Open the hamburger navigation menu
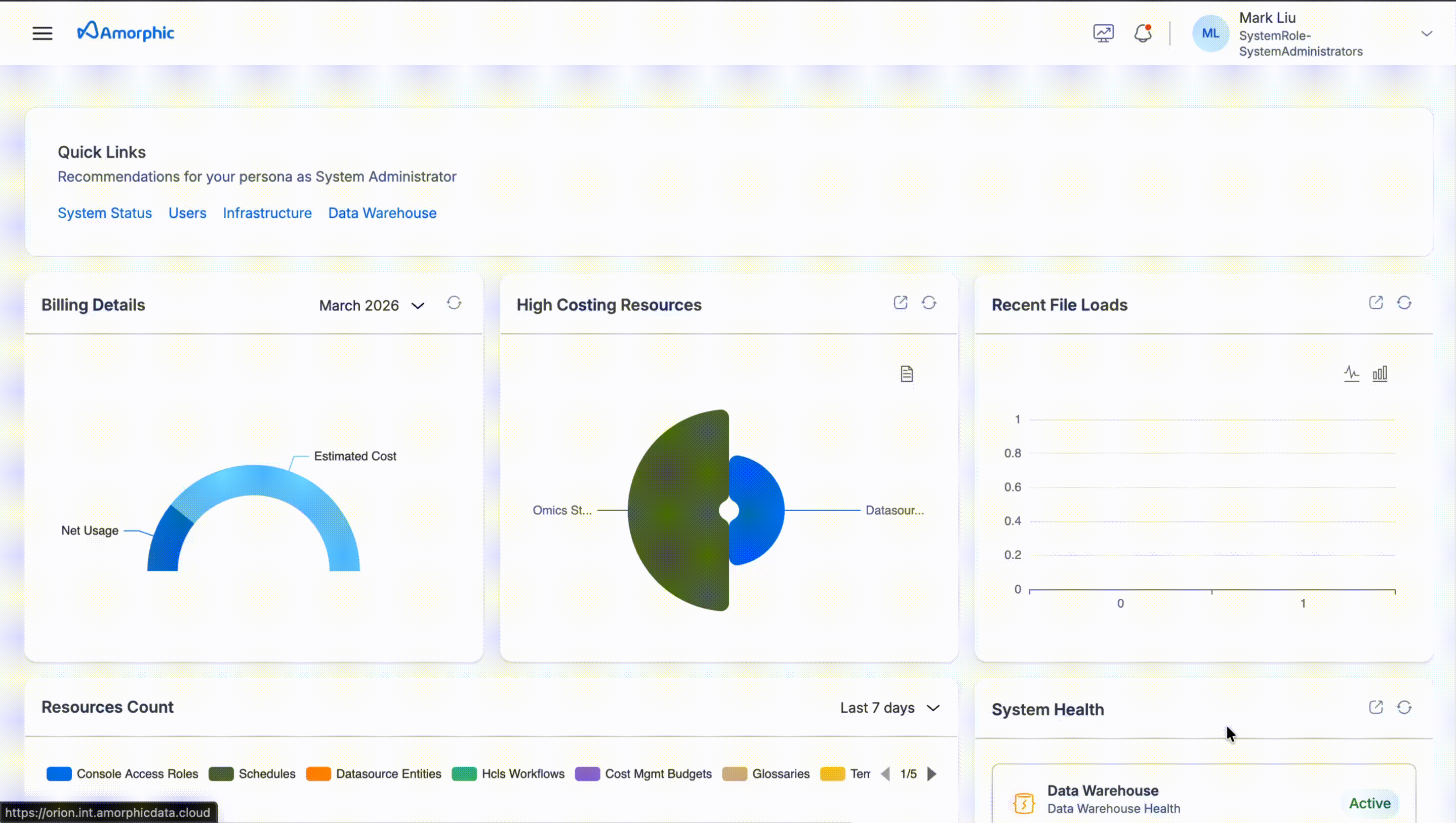 coord(43,33)
